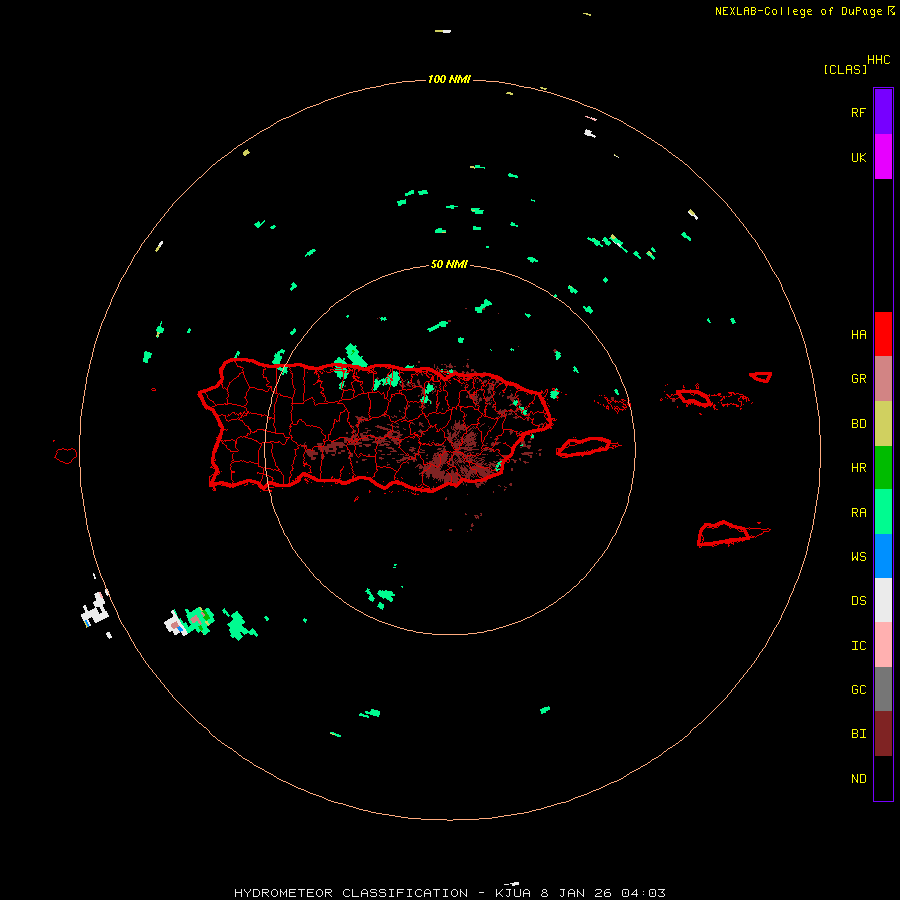The height and width of the screenshot is (900, 900).
Task: Click the BI legend label
Action: 858,734
